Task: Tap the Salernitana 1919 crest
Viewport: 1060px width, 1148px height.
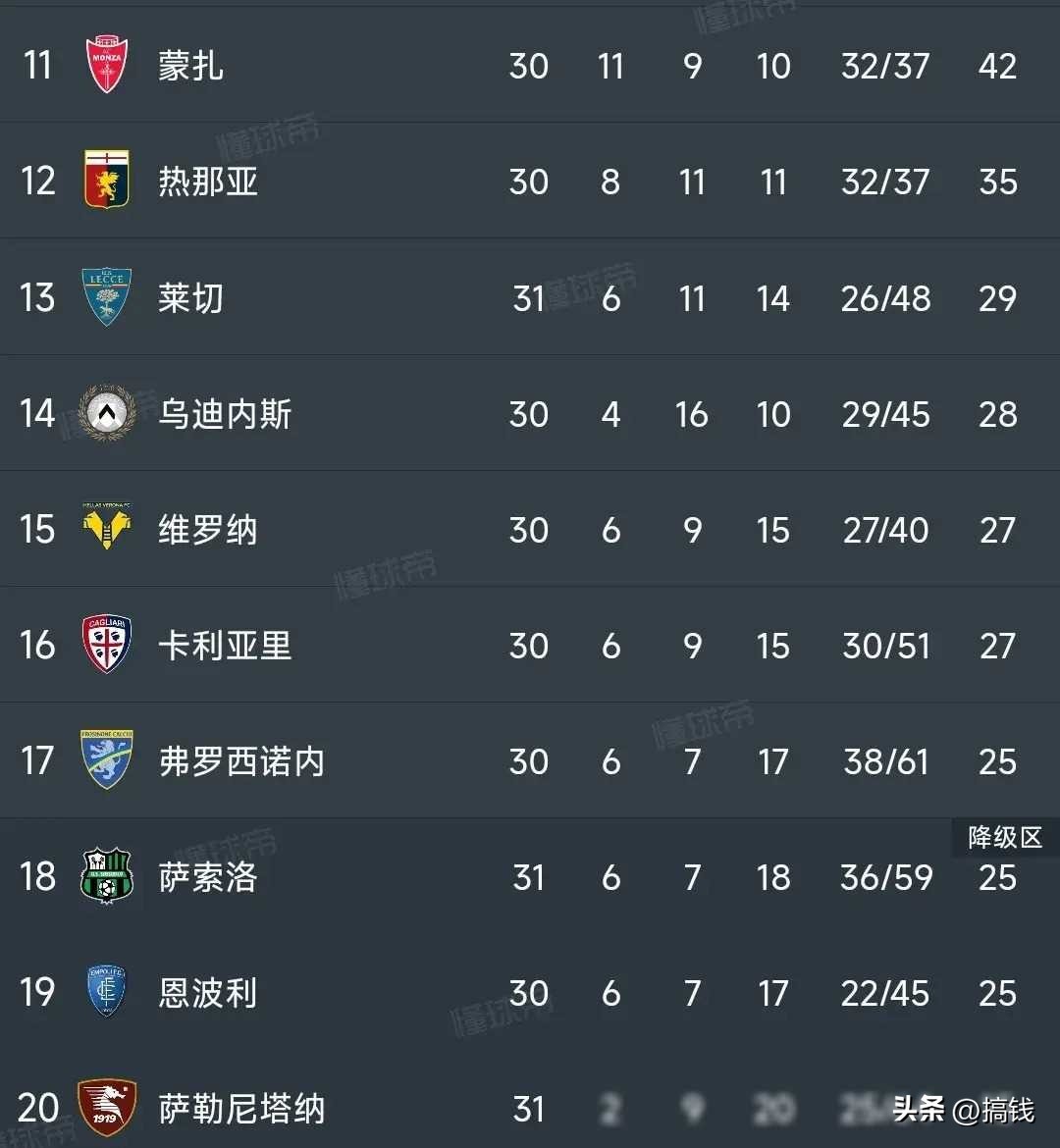Action: tap(107, 1108)
